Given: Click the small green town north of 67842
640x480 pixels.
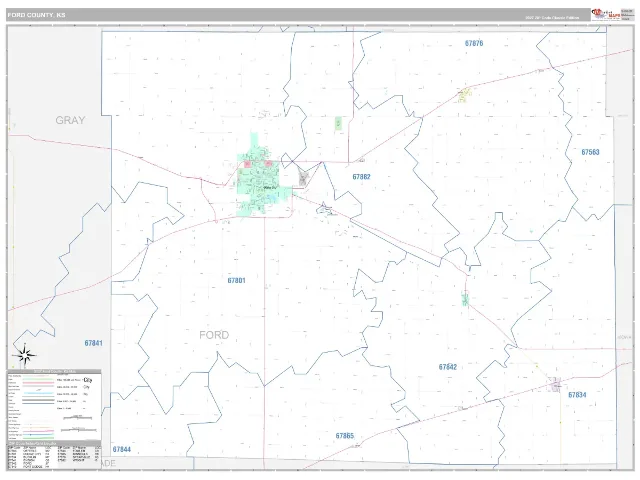Looking at the screenshot, I should pos(465,299).
